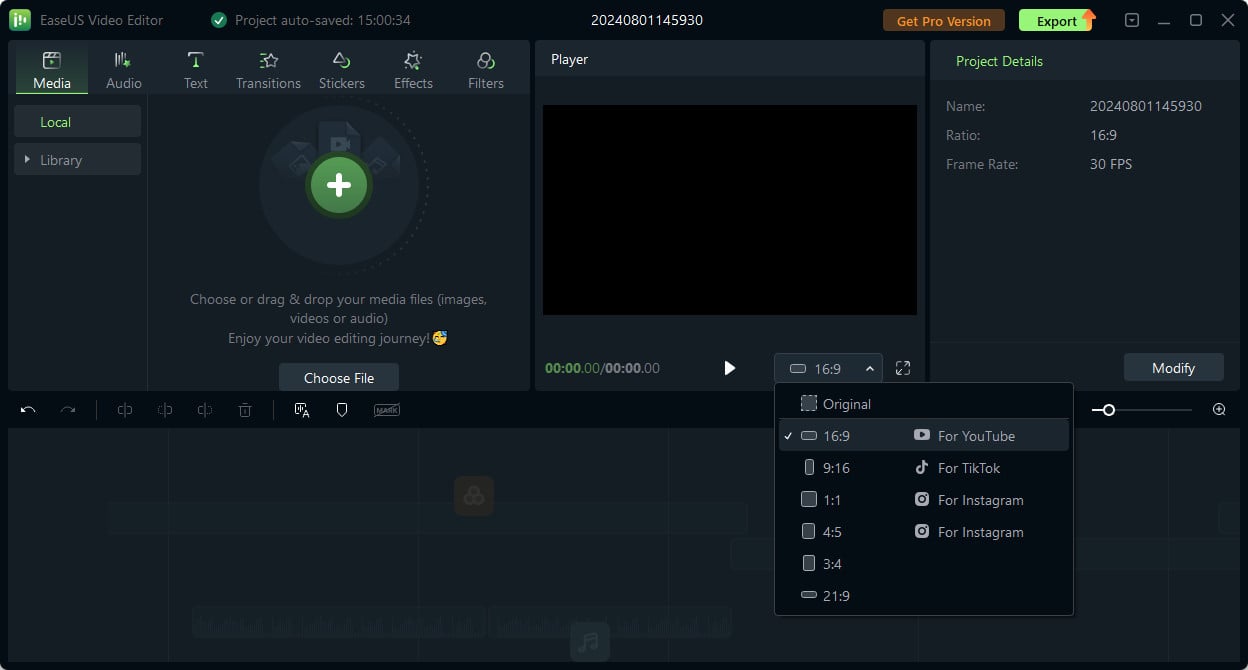Select 1:1 For Instagram ratio

tap(923, 500)
